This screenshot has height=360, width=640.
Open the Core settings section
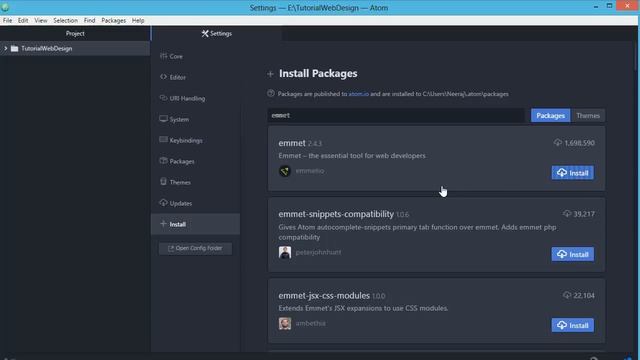tap(171, 56)
